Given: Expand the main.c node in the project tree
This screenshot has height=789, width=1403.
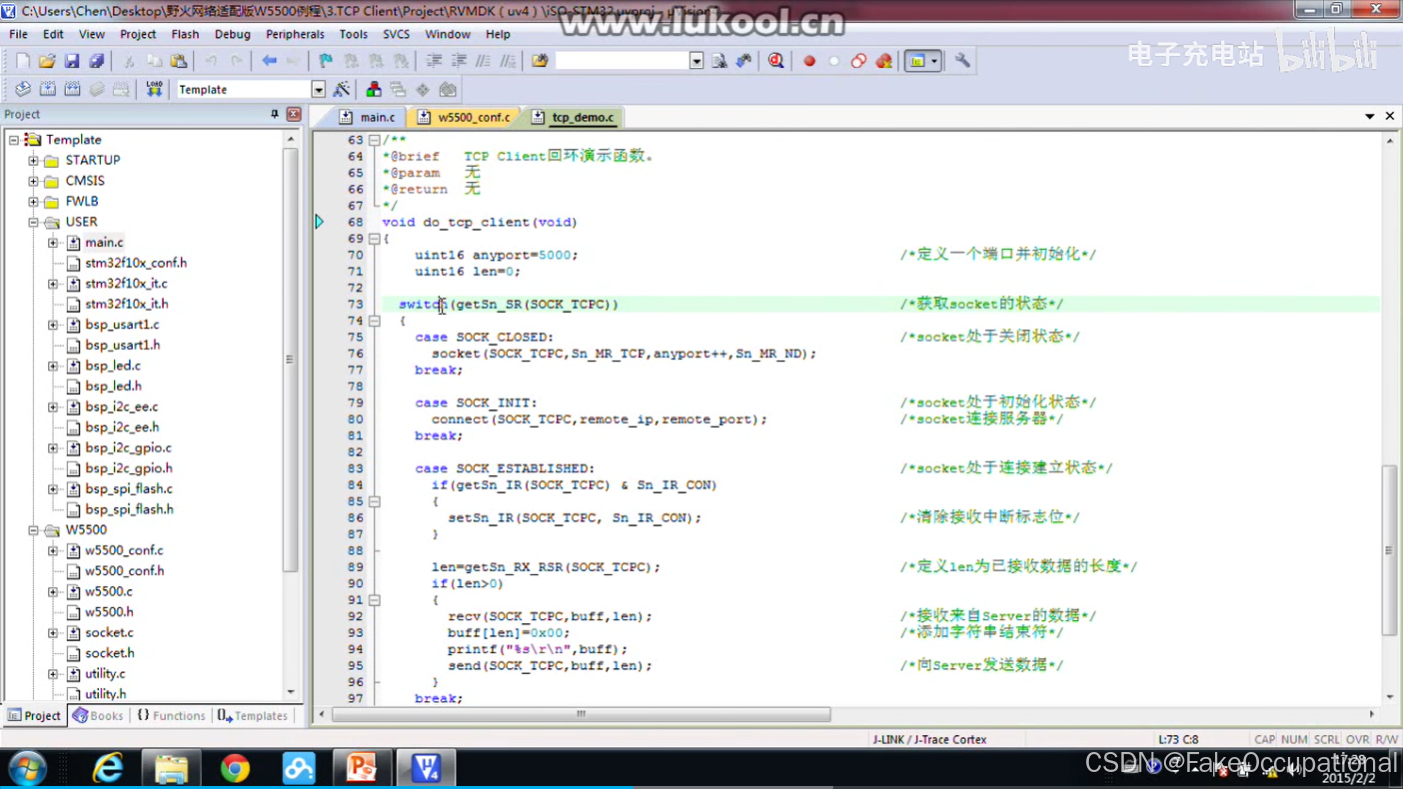Looking at the screenshot, I should 53,242.
